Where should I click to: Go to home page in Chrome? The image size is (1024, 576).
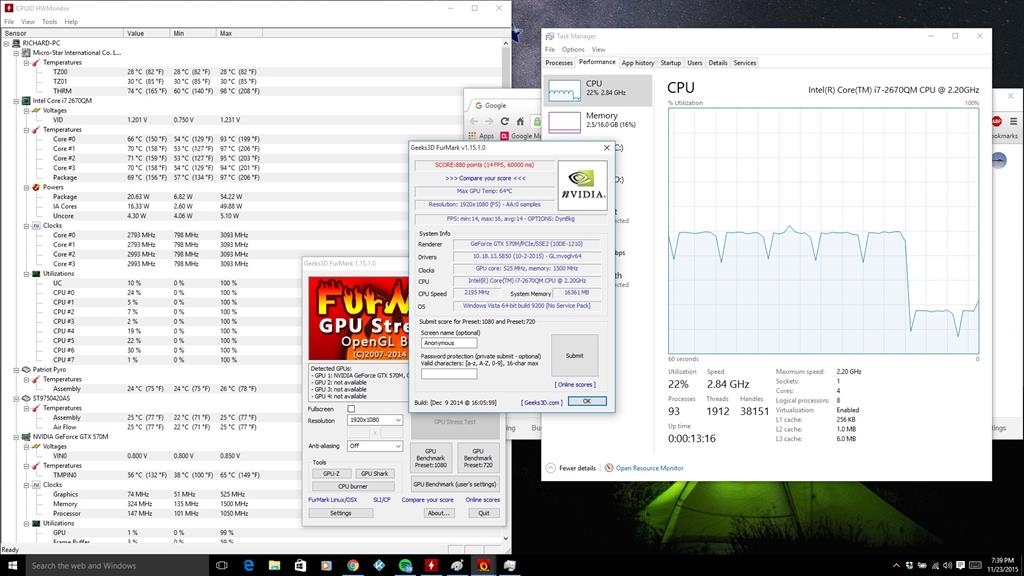click(x=520, y=121)
